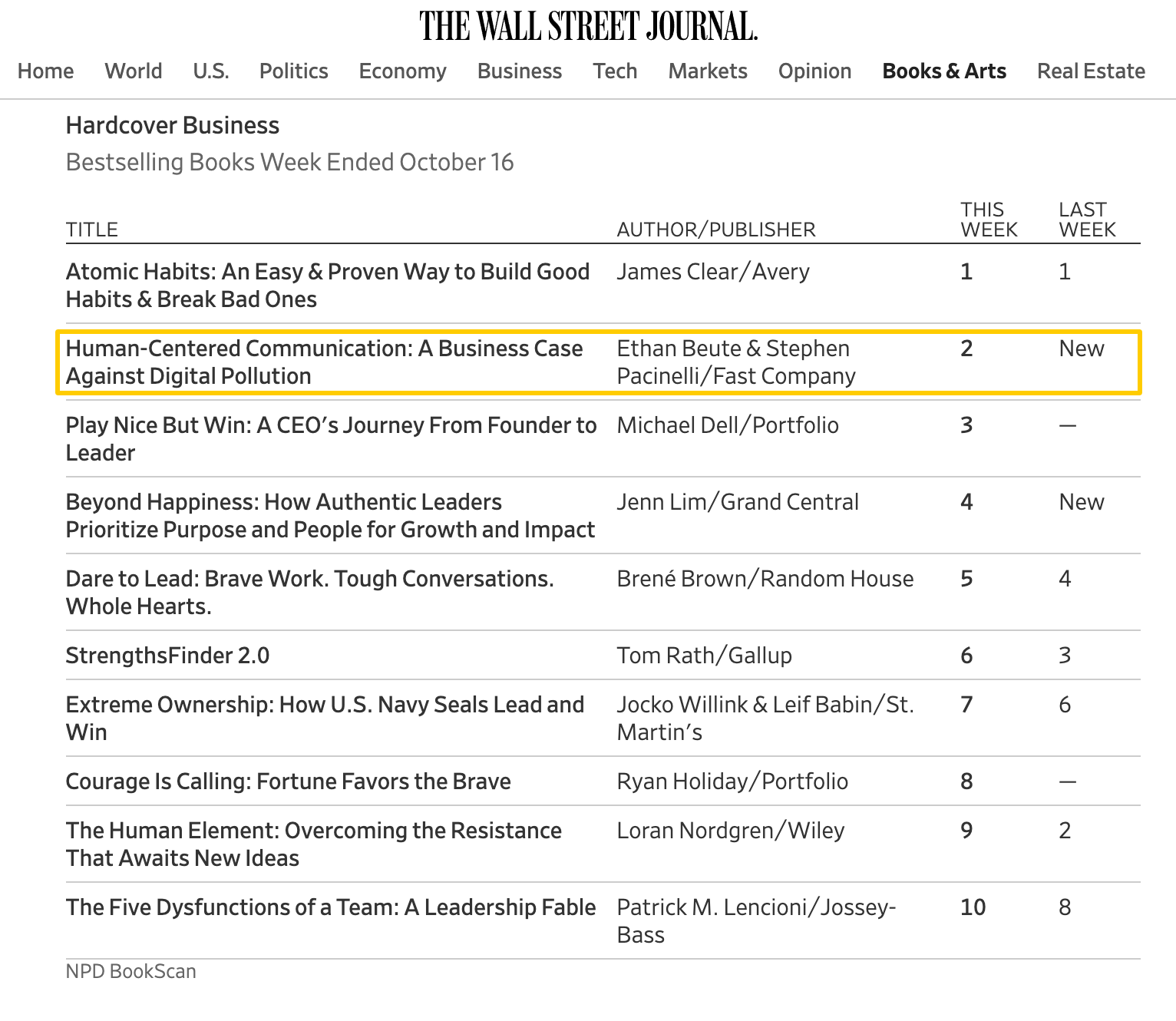Open the Tech section

tap(616, 71)
